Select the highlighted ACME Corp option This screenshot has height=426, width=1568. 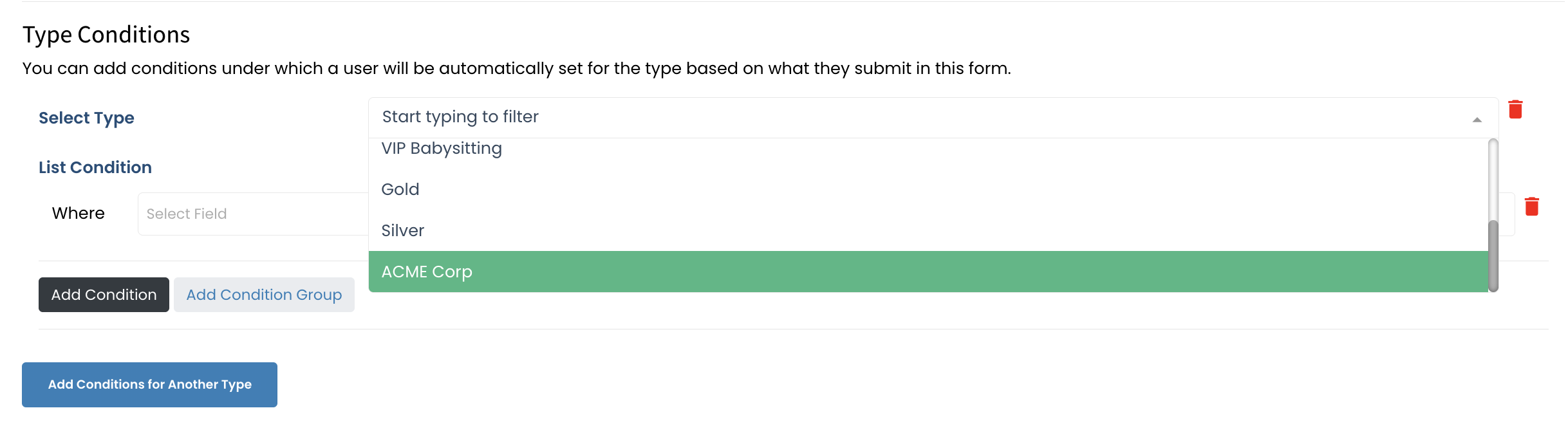click(x=928, y=272)
